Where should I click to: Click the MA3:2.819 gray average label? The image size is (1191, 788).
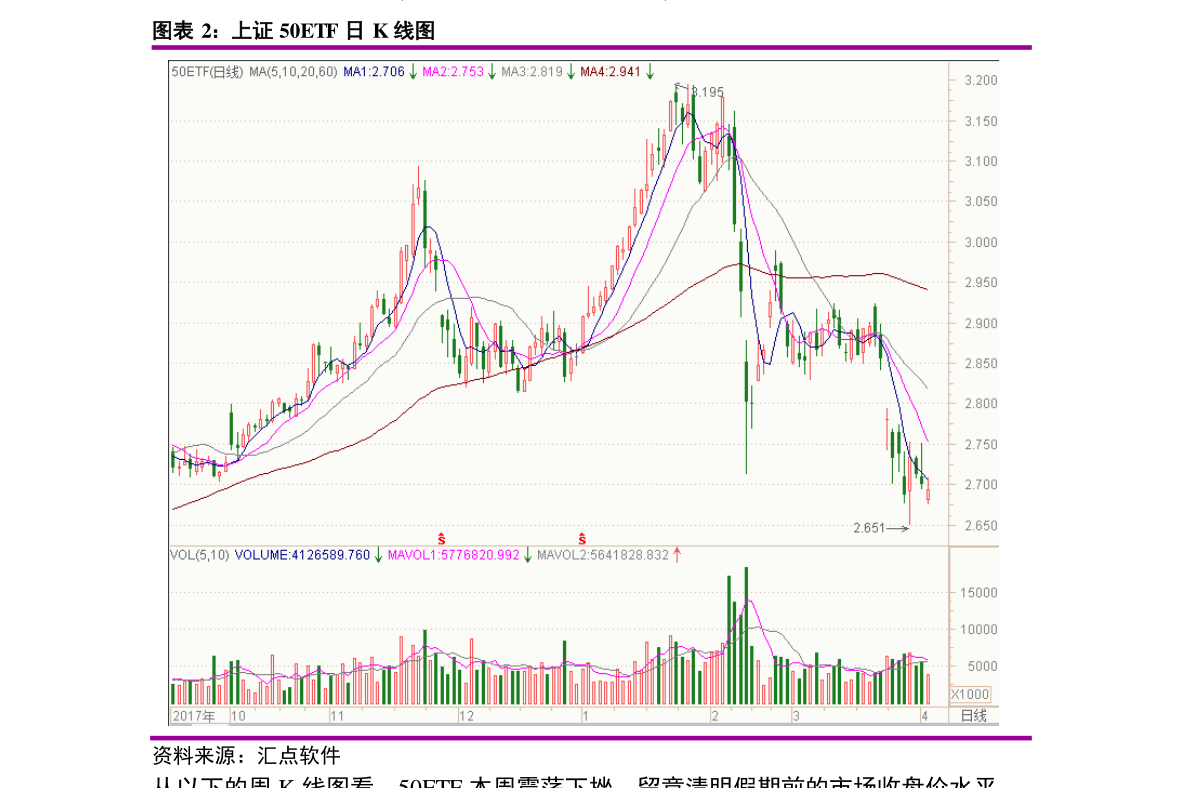[532, 71]
